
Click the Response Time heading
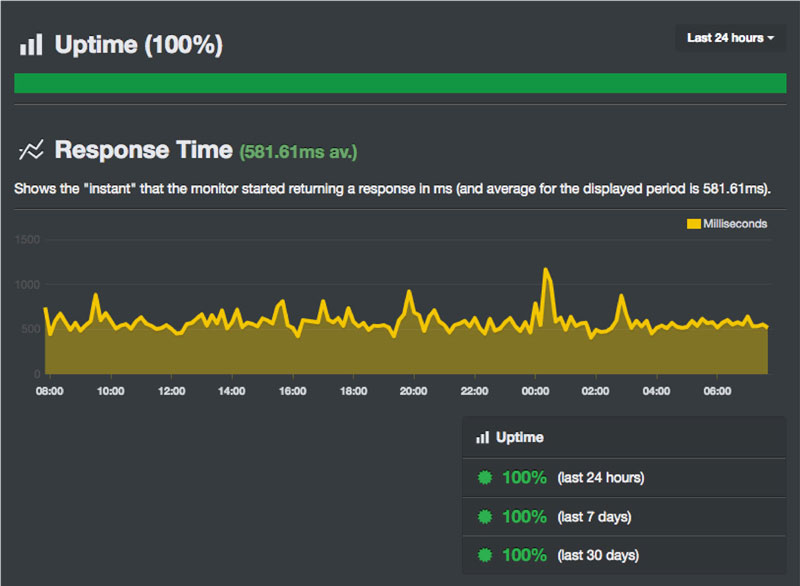point(143,150)
